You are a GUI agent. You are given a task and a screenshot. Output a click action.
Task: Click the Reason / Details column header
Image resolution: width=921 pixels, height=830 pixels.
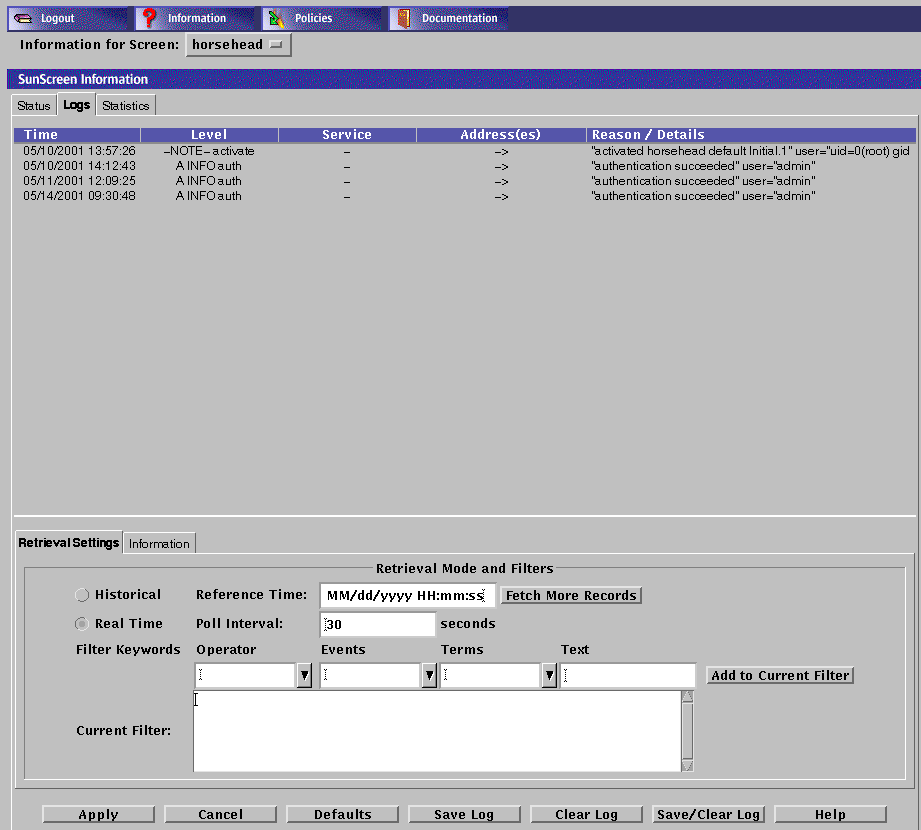tap(751, 135)
